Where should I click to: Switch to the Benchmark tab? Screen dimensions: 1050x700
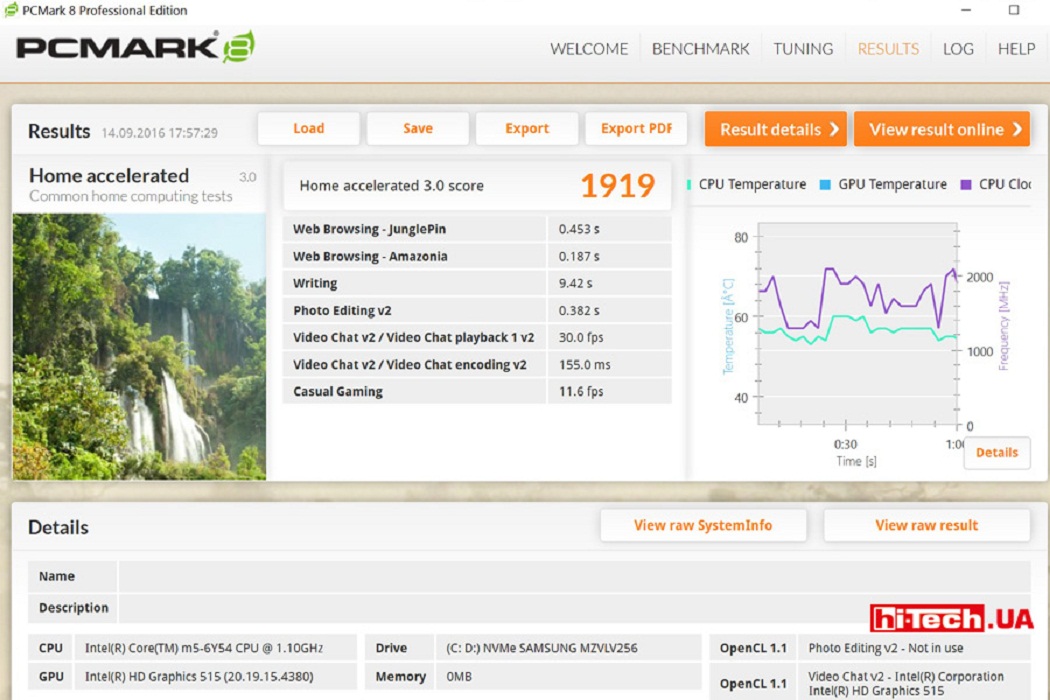[x=700, y=49]
